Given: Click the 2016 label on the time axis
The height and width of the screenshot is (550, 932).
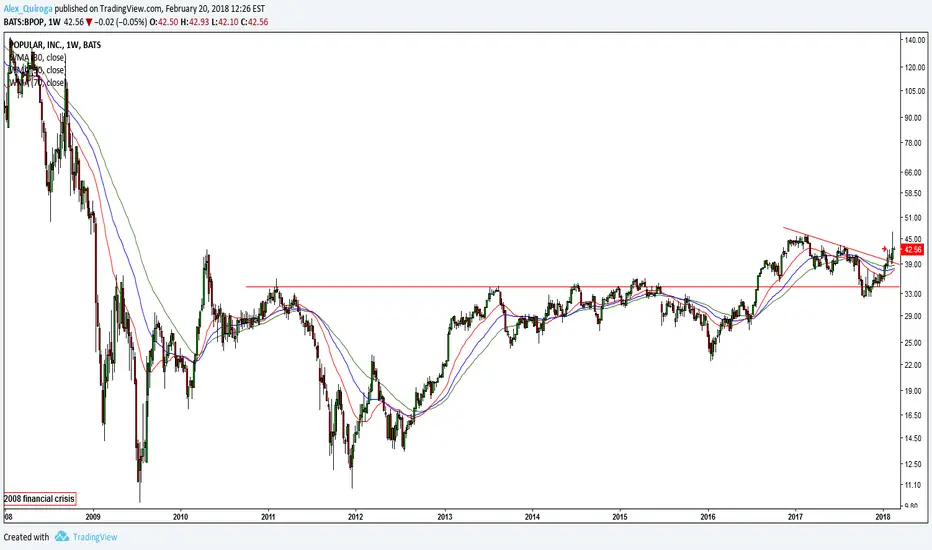Looking at the screenshot, I should point(708,516).
